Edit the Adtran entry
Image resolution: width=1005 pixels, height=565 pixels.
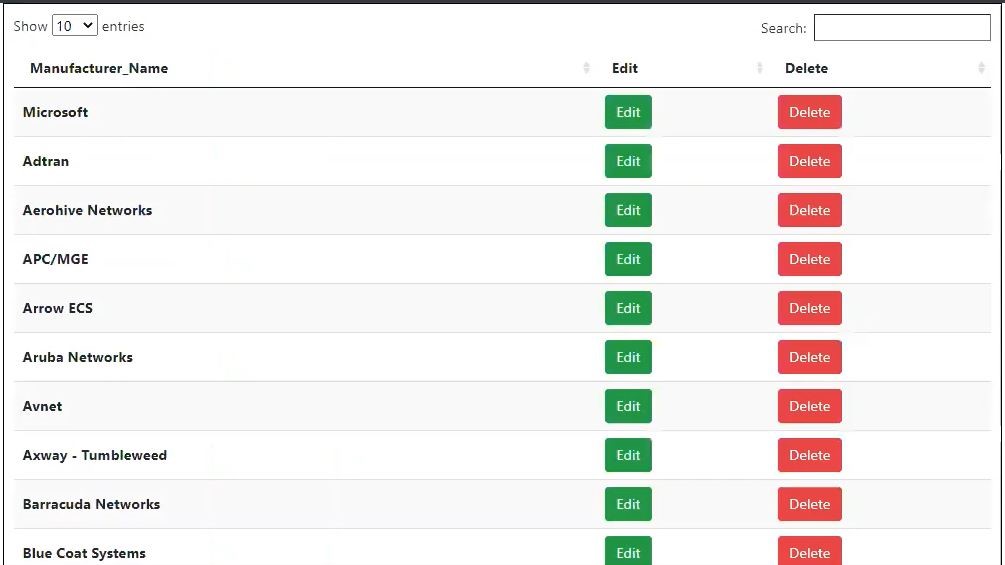pos(628,161)
